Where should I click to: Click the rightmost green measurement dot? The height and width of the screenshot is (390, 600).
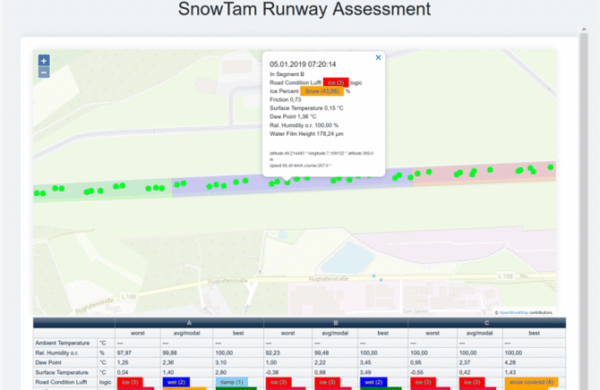click(550, 167)
